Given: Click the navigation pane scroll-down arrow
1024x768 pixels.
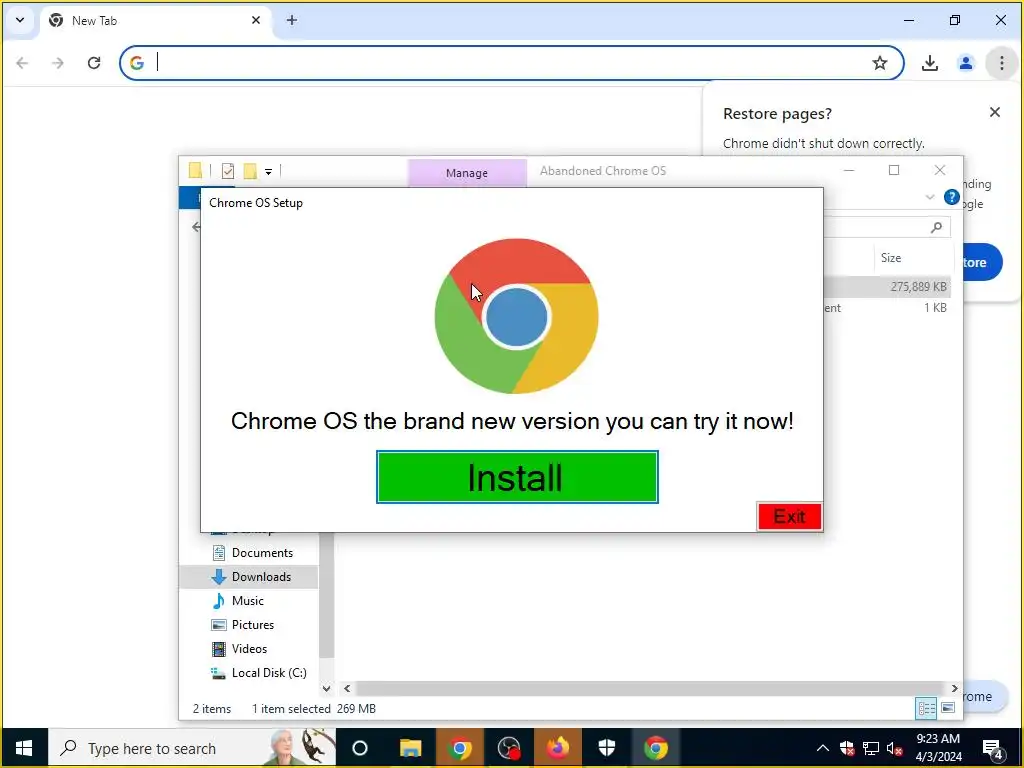Looking at the screenshot, I should (327, 688).
